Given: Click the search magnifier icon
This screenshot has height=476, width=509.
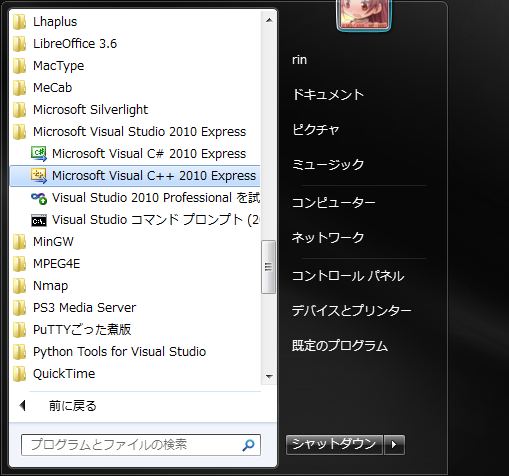Looking at the screenshot, I should [x=248, y=445].
